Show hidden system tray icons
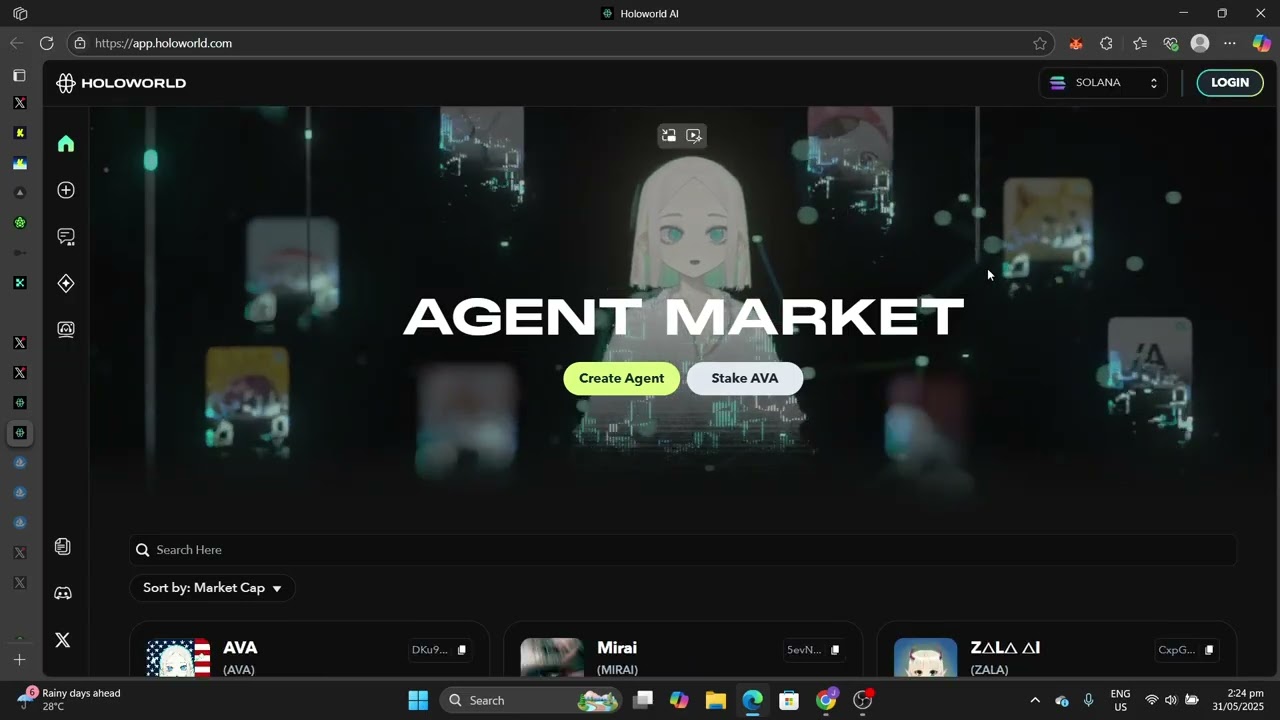Image resolution: width=1280 pixels, height=720 pixels. pos(1035,700)
